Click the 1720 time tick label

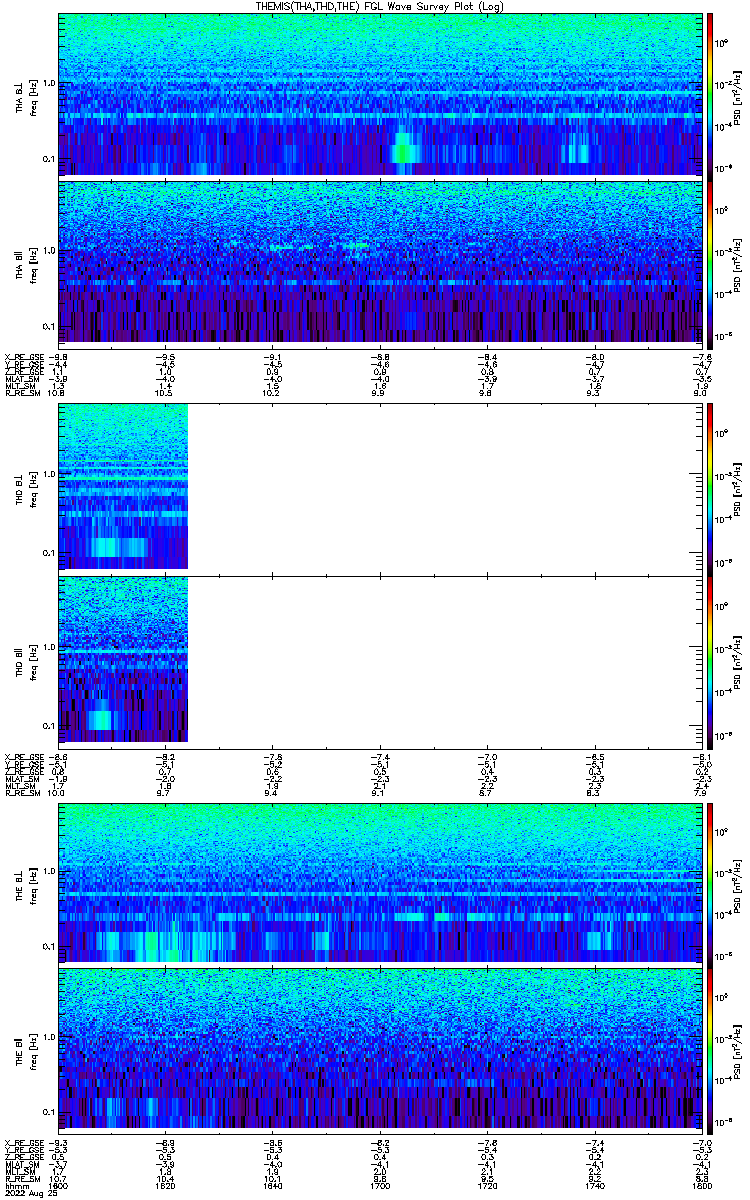[486, 1185]
